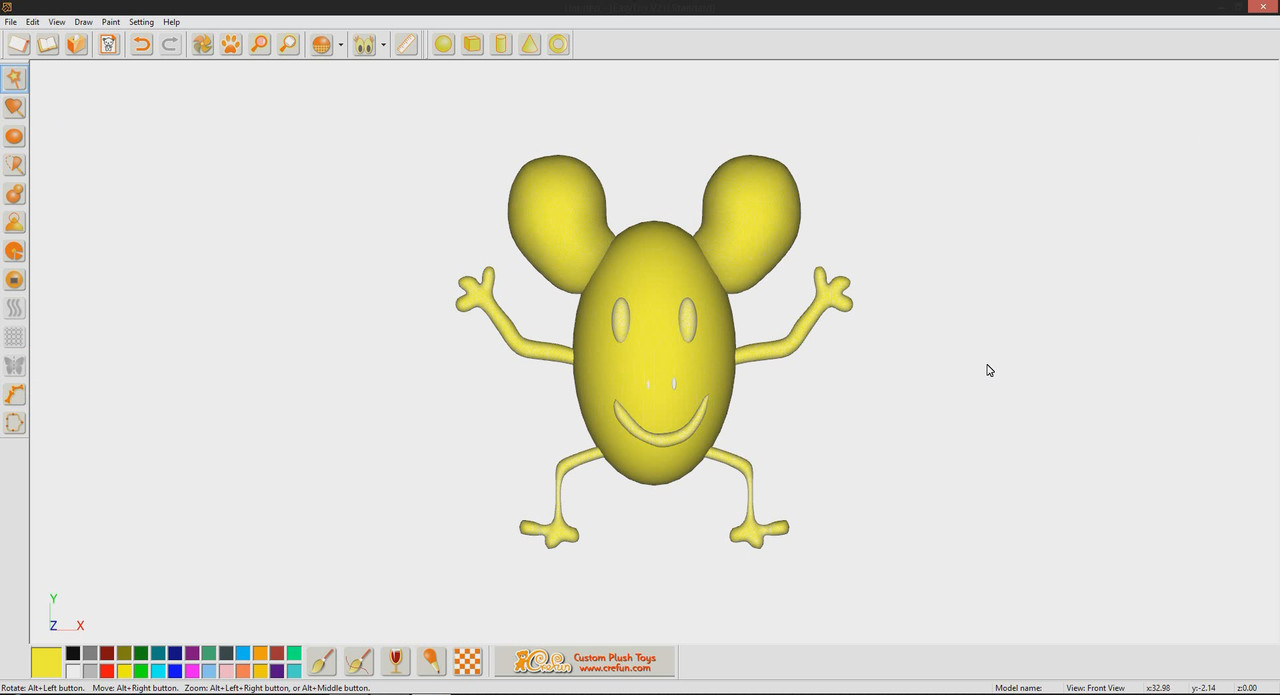Select the pie-slice cut tool
This screenshot has width=1280, height=695.
pyautogui.click(x=15, y=251)
